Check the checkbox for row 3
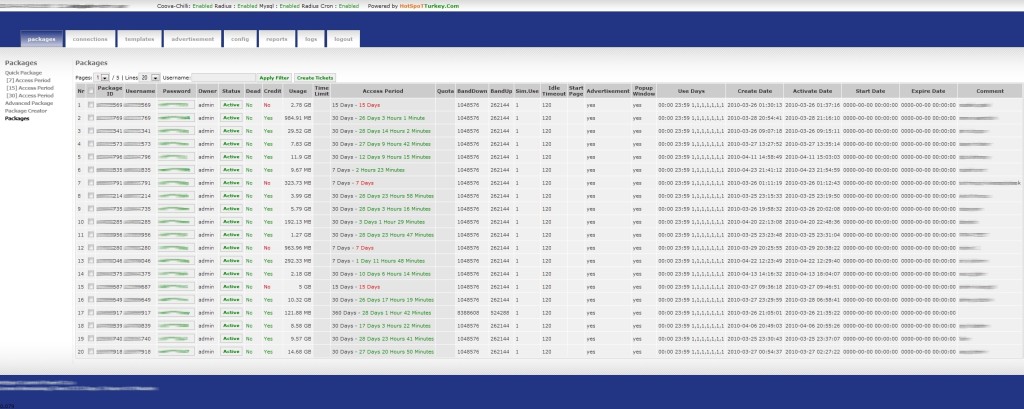 (x=91, y=131)
